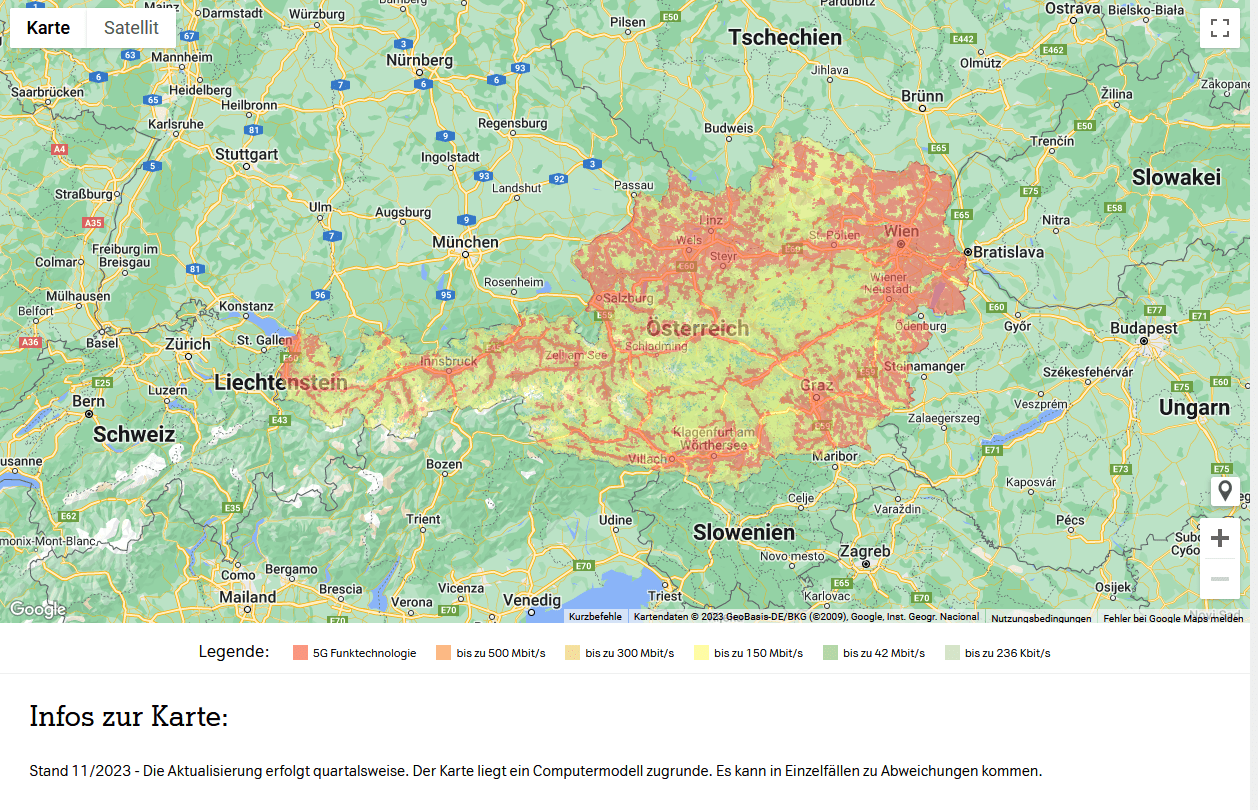
Task: Switch to the Karte map view
Action: (x=48, y=28)
